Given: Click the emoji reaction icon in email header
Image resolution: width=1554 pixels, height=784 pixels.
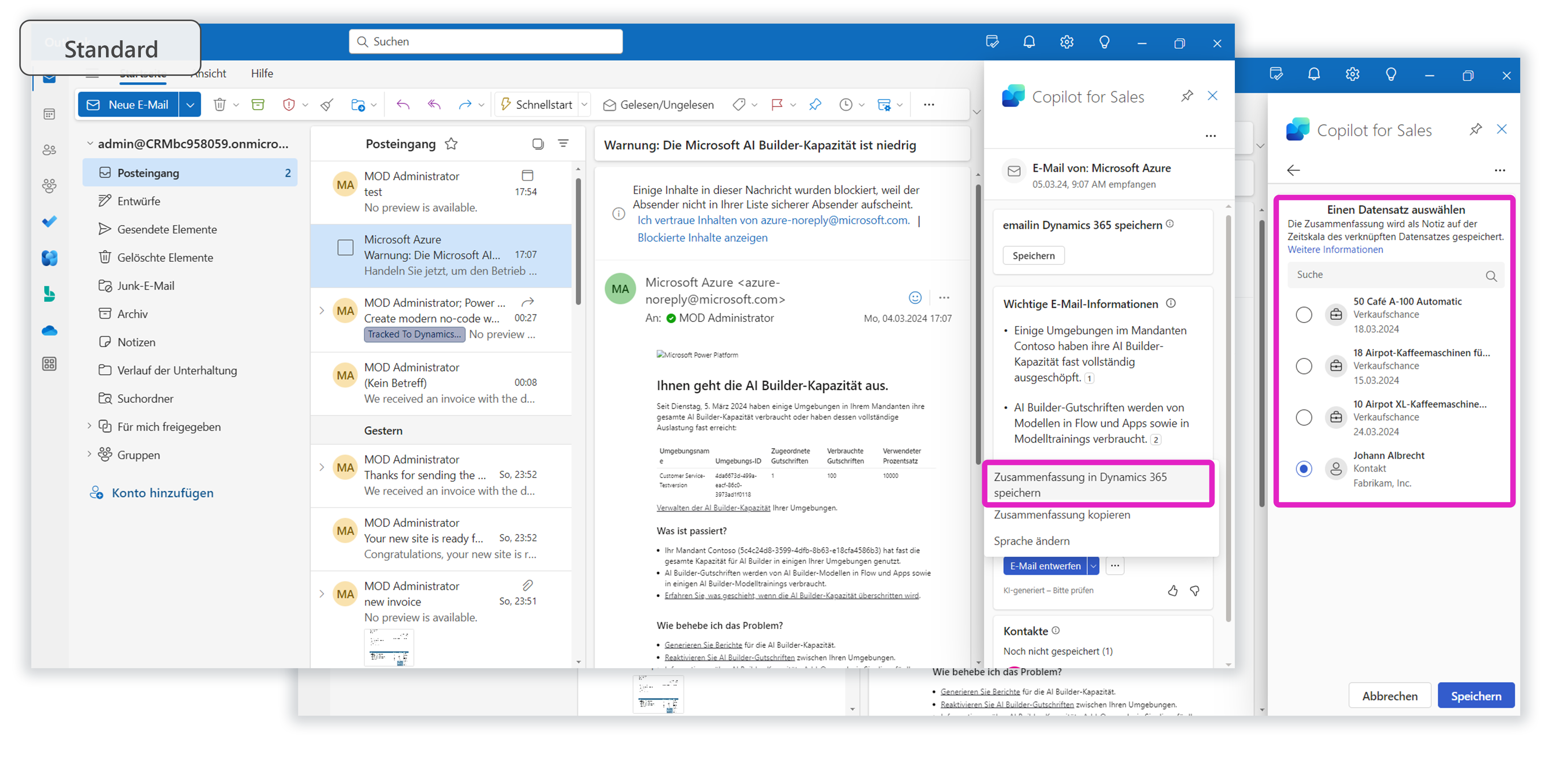Looking at the screenshot, I should coord(915,297).
